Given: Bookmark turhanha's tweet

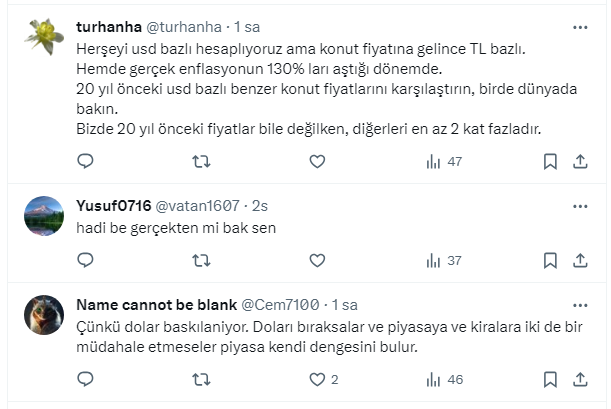Looking at the screenshot, I should [550, 161].
